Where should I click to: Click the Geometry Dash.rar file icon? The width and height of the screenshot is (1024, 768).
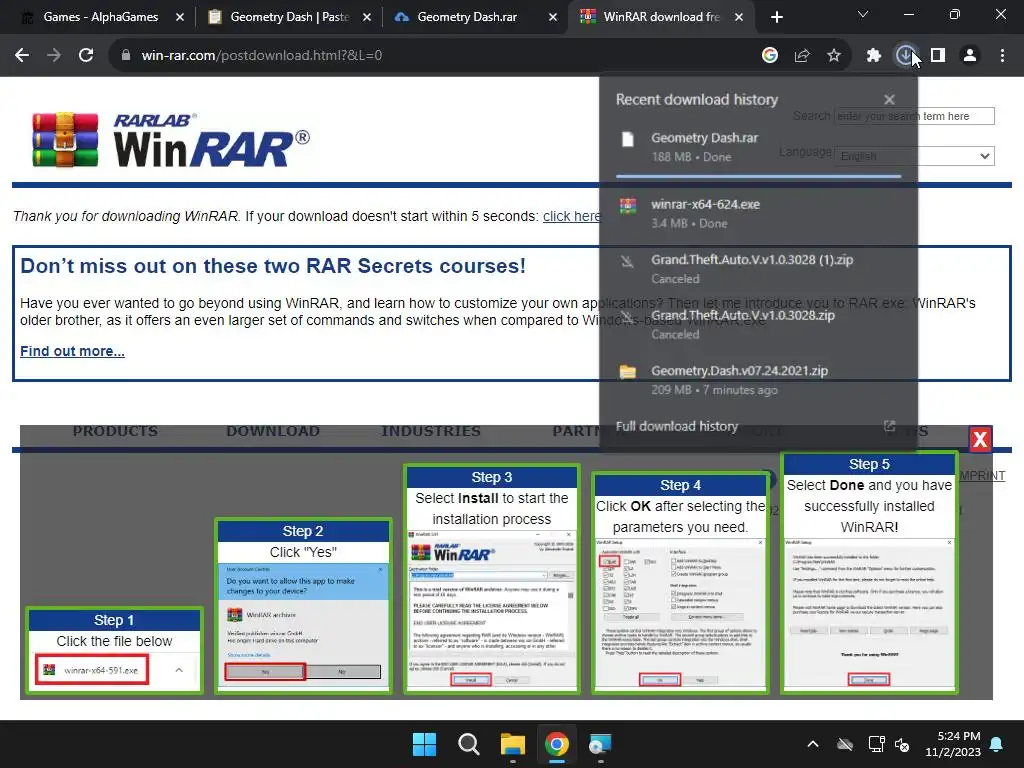click(x=628, y=139)
